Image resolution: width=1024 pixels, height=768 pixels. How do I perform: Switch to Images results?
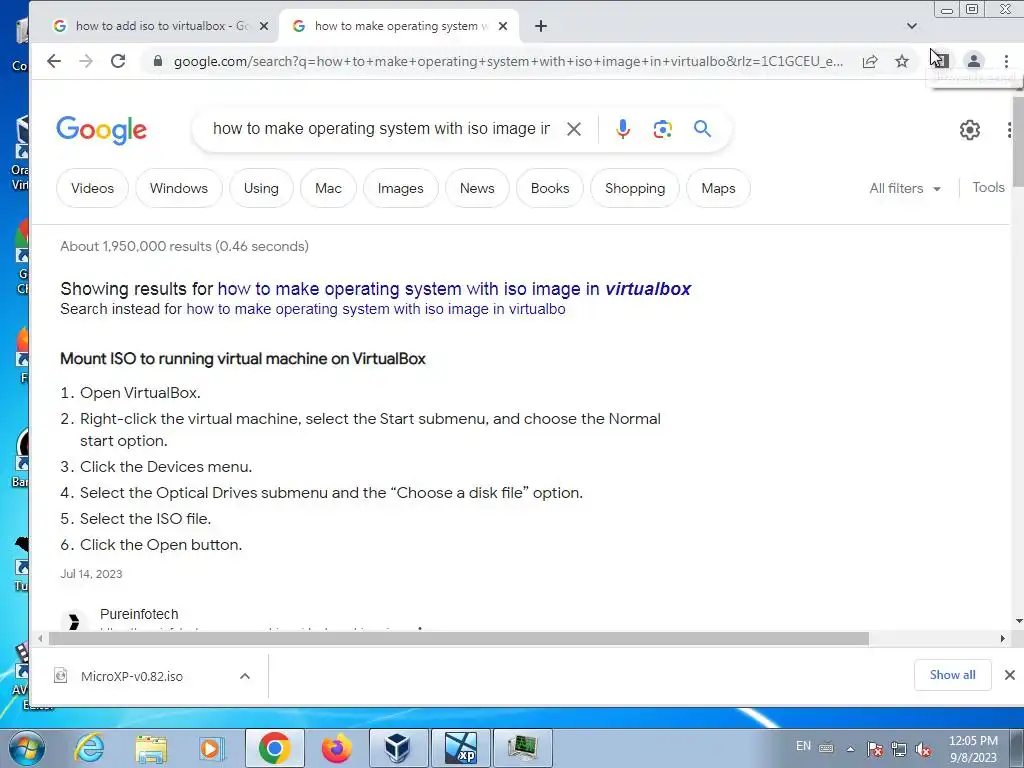pyautogui.click(x=400, y=188)
